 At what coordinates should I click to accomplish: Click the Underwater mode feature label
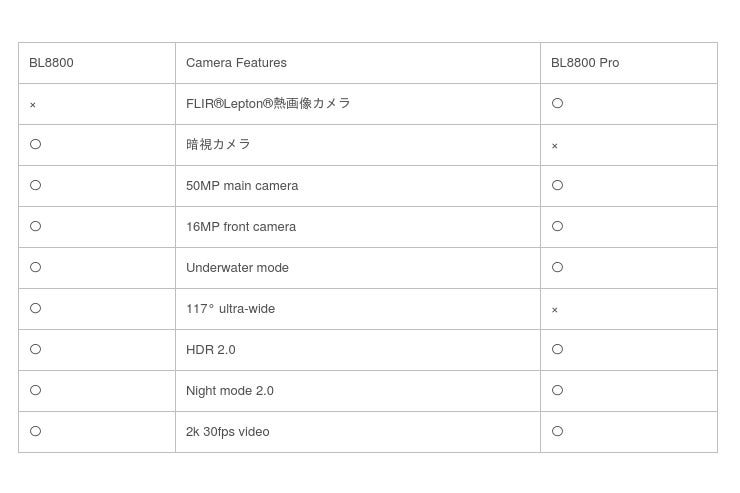point(237,268)
